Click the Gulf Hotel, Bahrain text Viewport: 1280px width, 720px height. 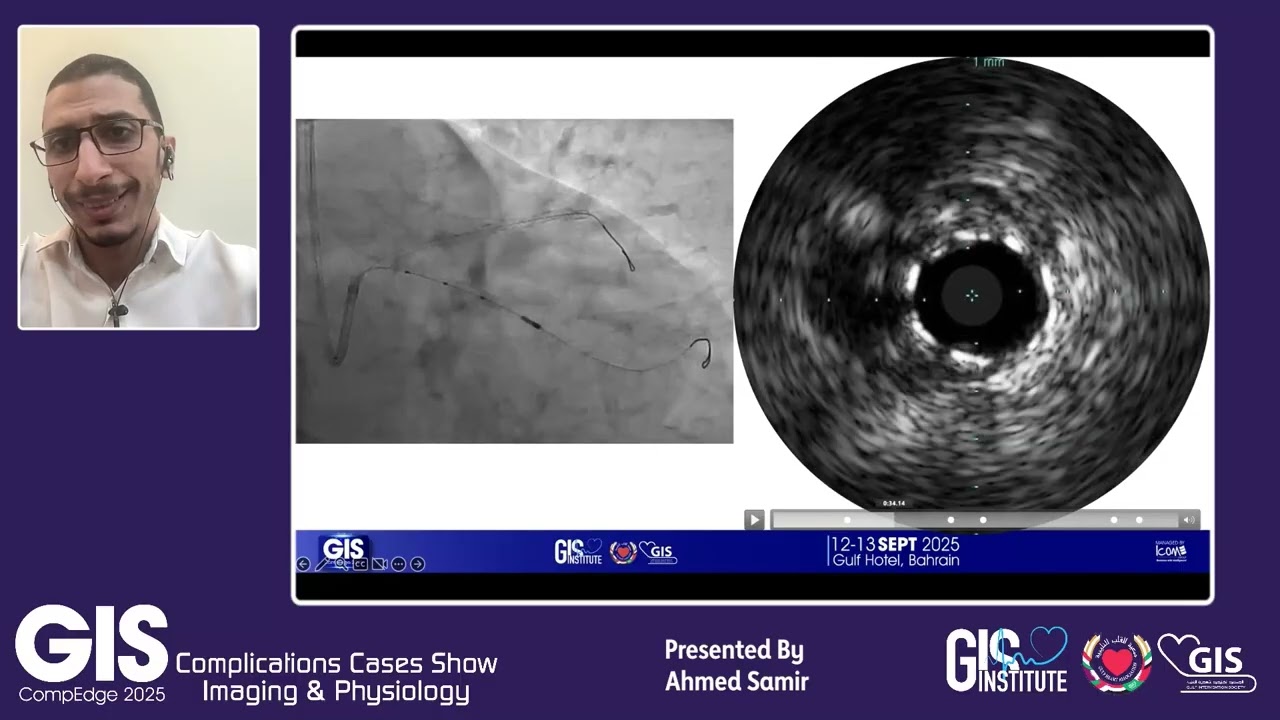point(896,560)
